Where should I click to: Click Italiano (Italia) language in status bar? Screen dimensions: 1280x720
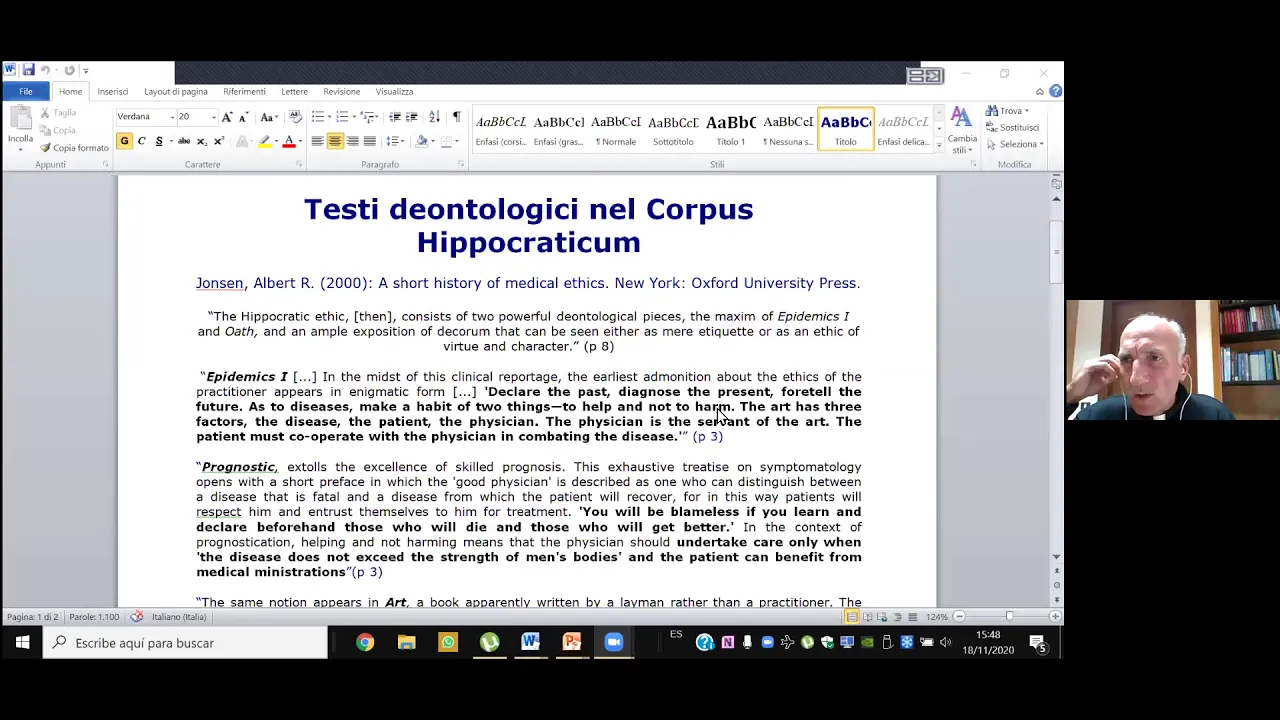pos(179,617)
